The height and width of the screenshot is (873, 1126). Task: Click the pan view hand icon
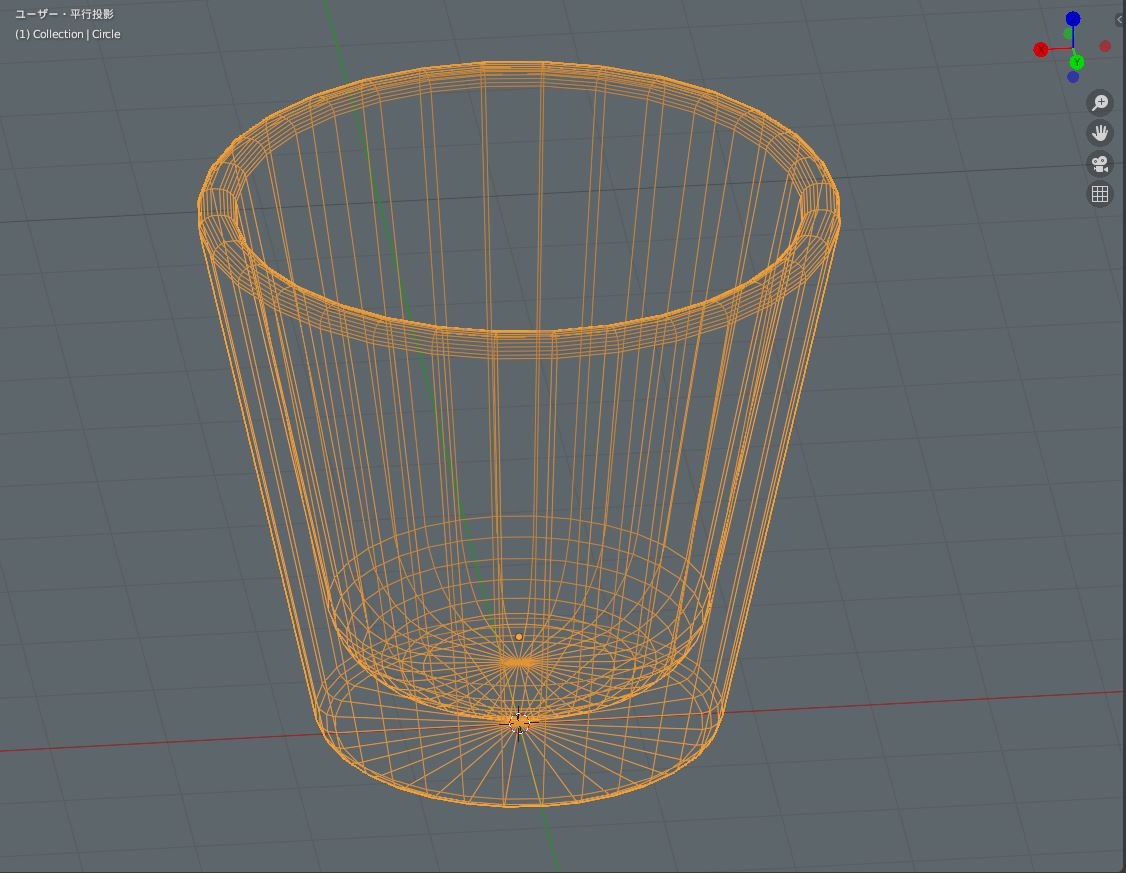coord(1099,134)
